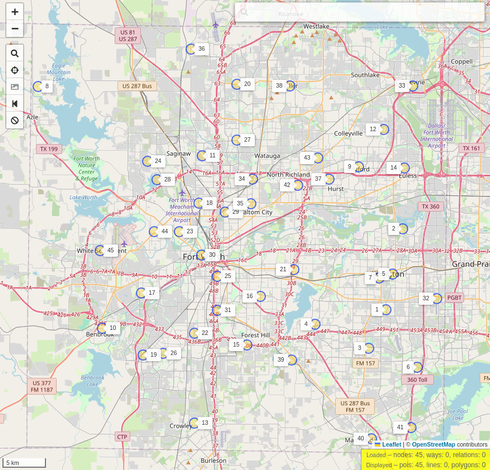Image resolution: width=490 pixels, height=470 pixels.
Task: Click the map layer picture icon
Action: (x=15, y=87)
